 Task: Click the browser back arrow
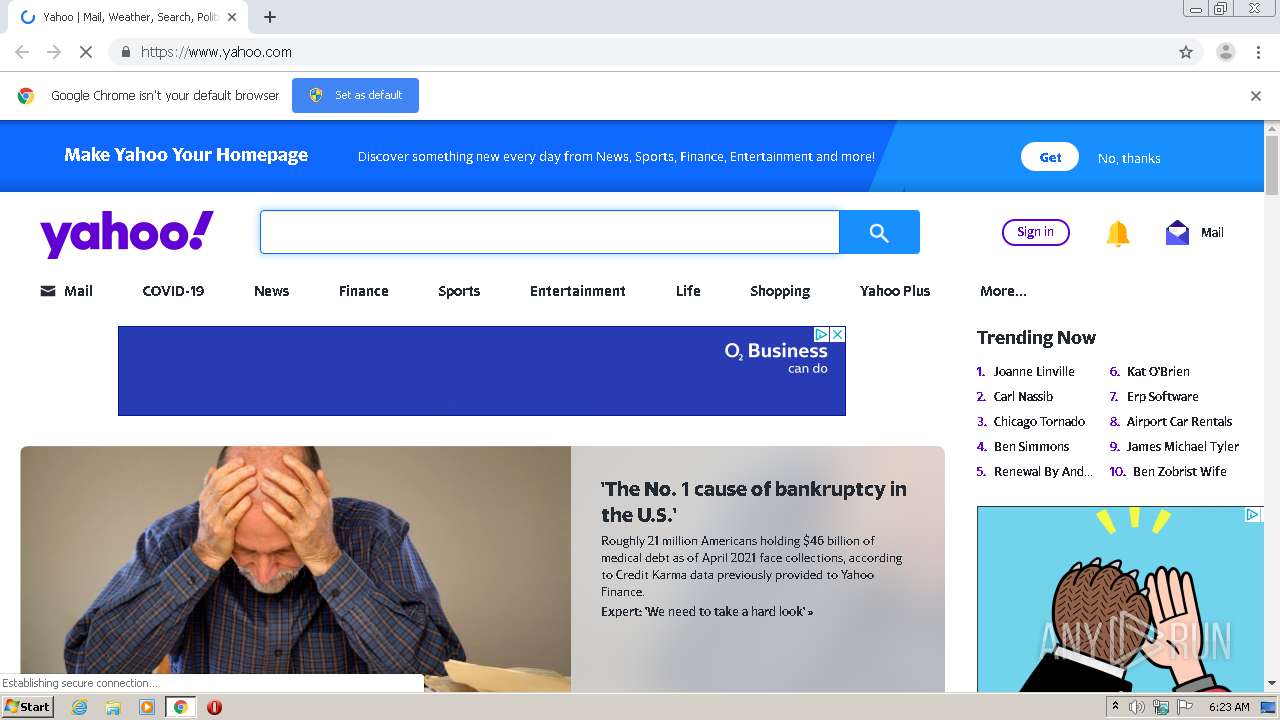point(22,52)
